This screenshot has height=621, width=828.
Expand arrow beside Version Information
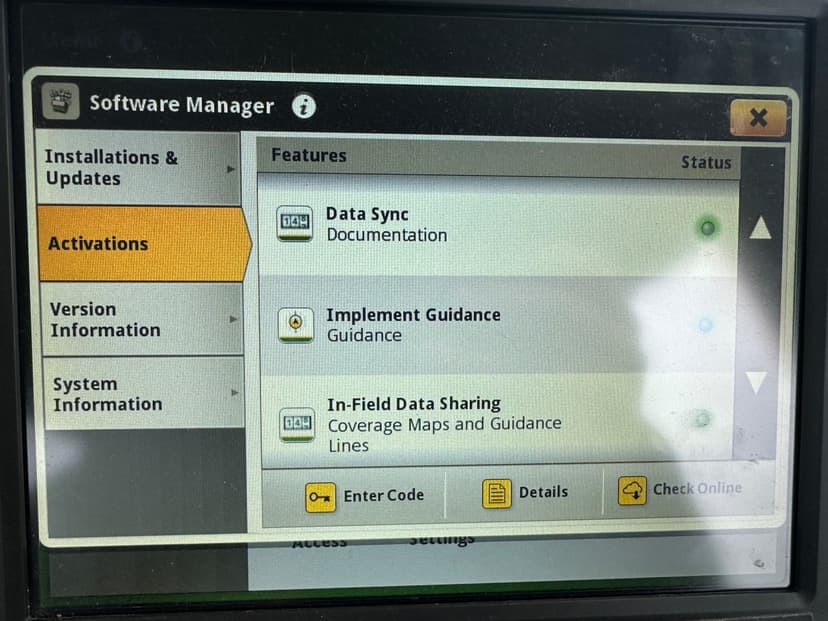233,320
